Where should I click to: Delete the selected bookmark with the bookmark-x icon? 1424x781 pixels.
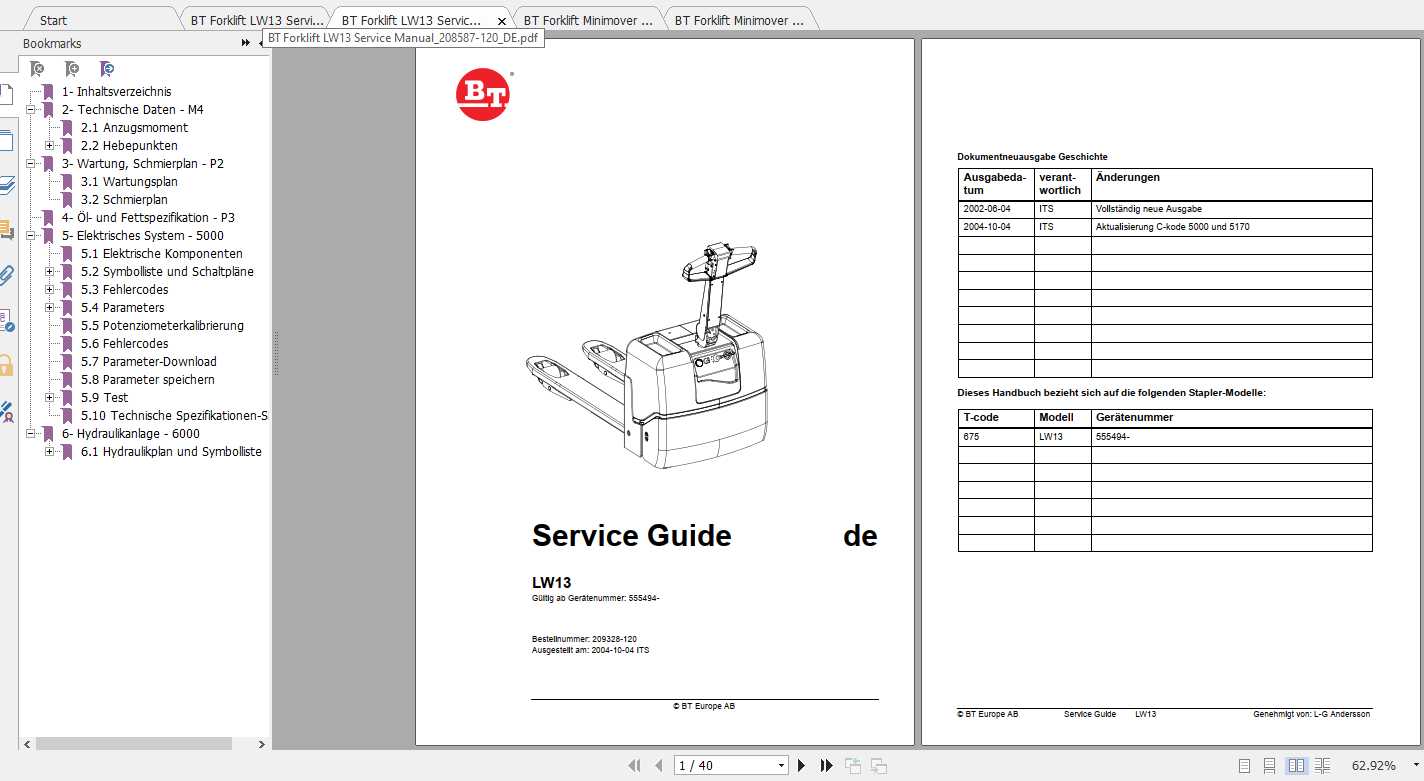pos(36,68)
